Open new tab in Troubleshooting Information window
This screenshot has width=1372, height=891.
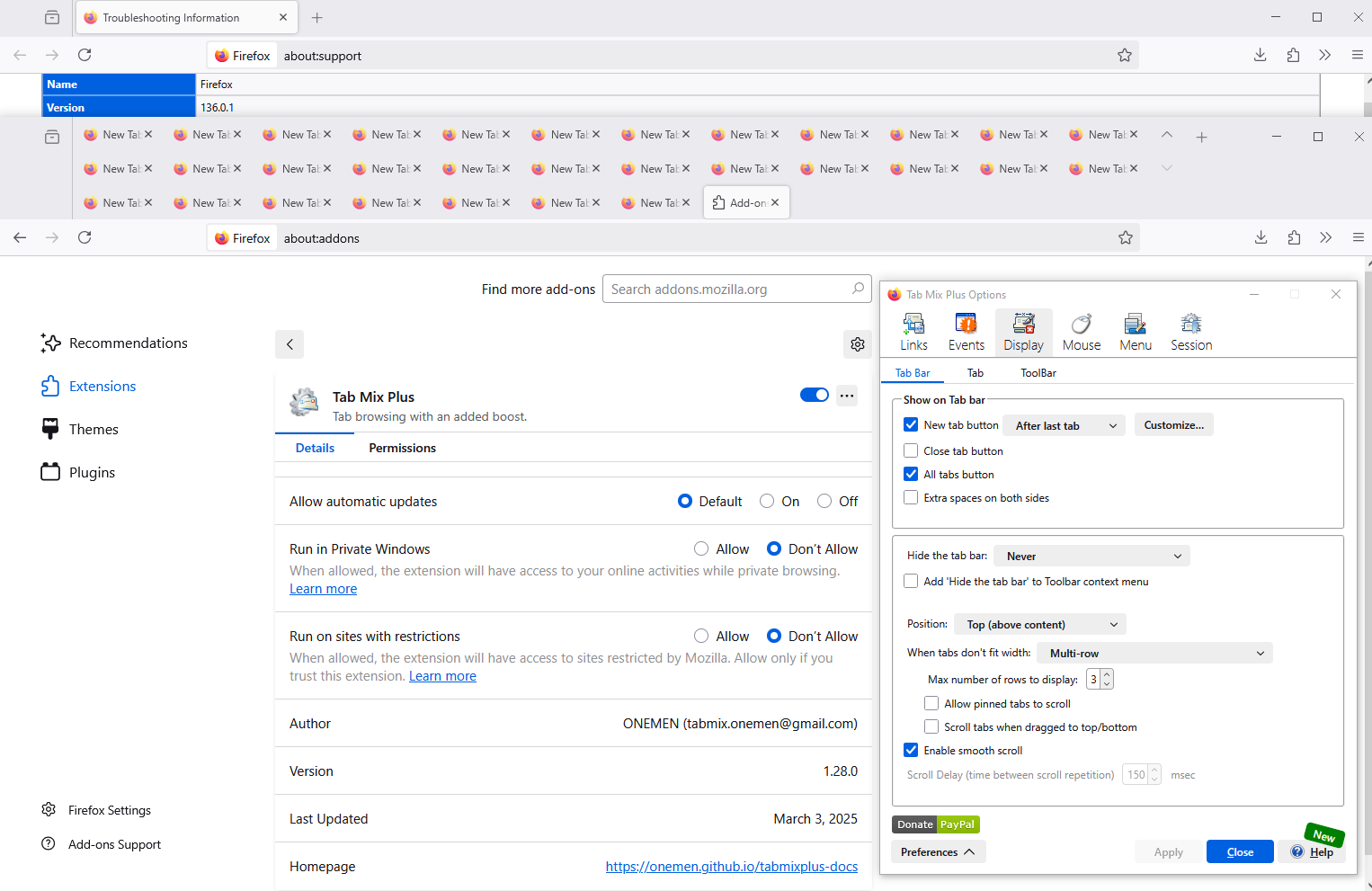pos(316,18)
